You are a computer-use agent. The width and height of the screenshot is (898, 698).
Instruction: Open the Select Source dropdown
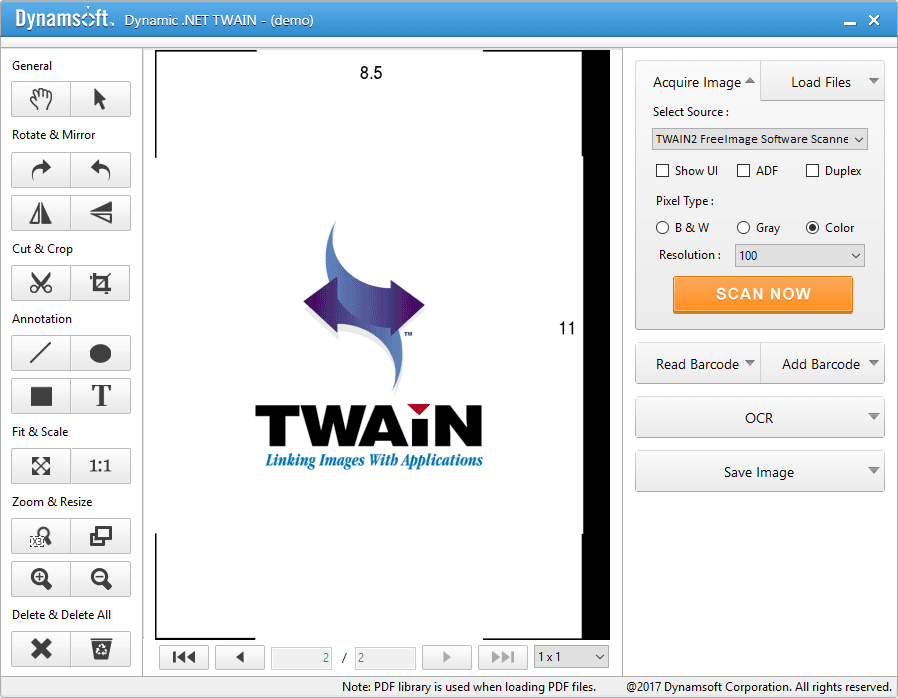[x=759, y=139]
